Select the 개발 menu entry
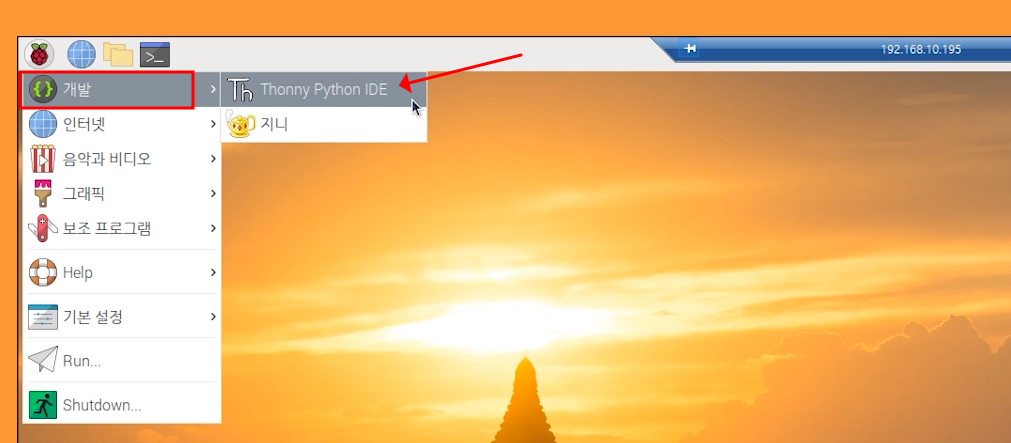Image resolution: width=1011 pixels, height=443 pixels. pyautogui.click(x=122, y=90)
